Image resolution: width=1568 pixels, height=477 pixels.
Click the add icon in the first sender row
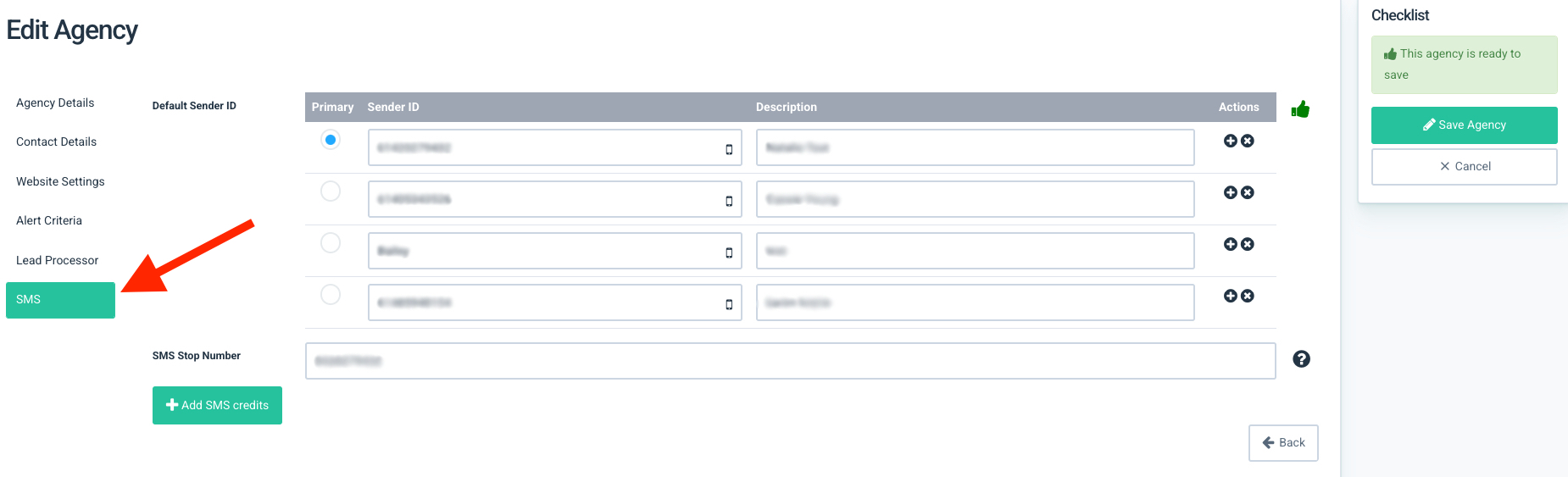point(1230,141)
